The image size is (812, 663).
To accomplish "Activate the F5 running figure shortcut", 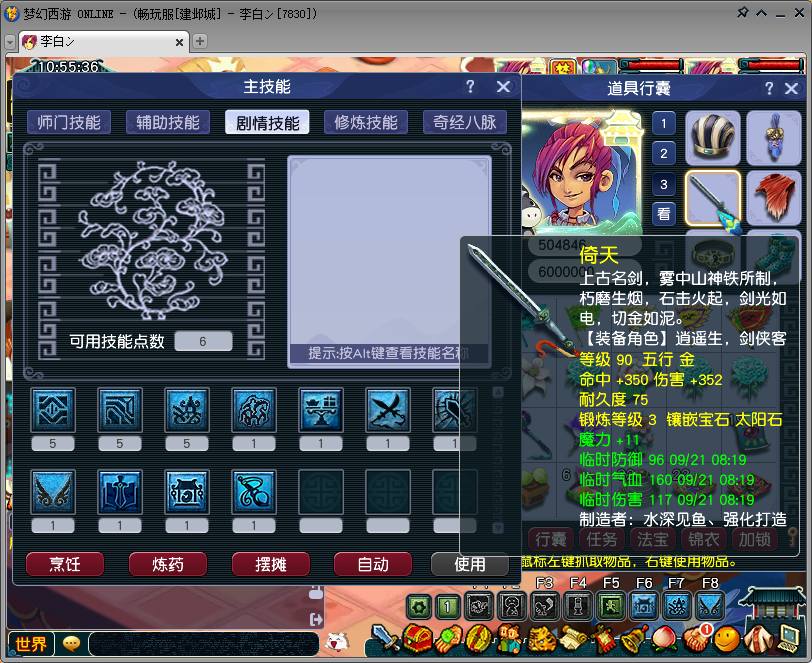I will (x=611, y=607).
